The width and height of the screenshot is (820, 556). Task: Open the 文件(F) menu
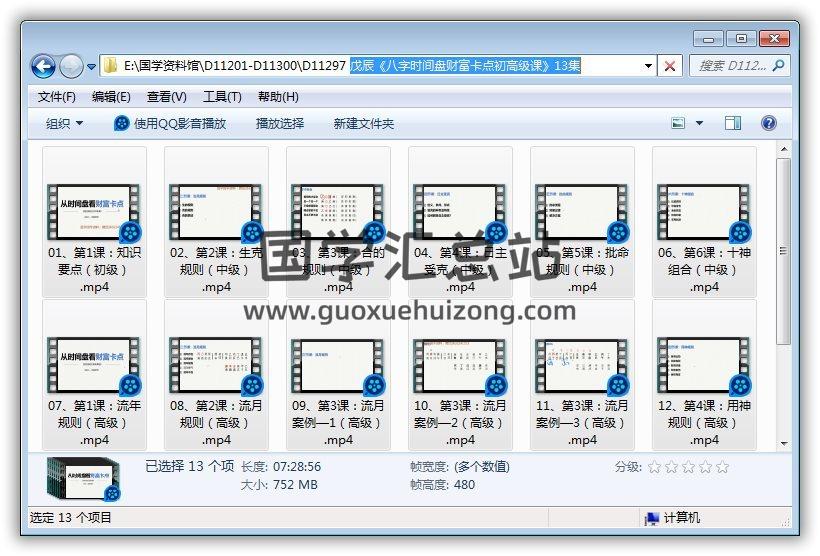pyautogui.click(x=57, y=97)
